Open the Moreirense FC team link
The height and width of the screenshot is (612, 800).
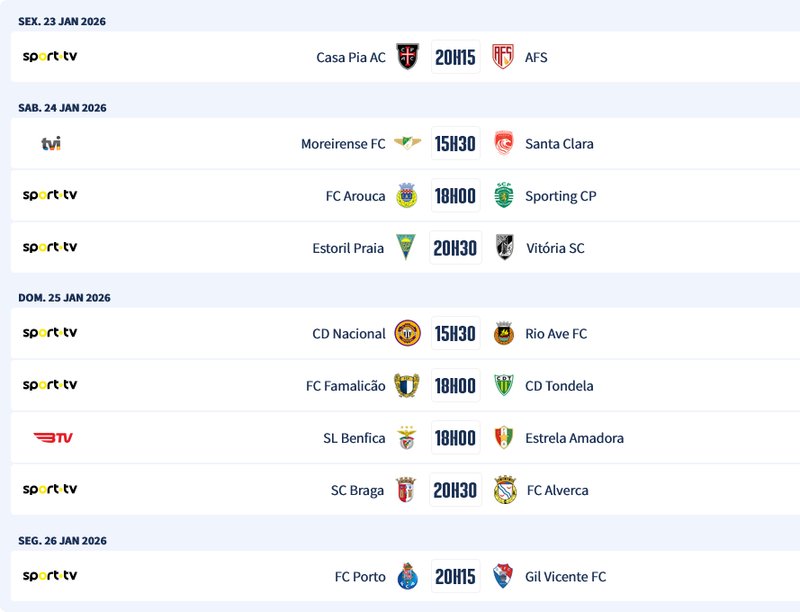click(343, 144)
